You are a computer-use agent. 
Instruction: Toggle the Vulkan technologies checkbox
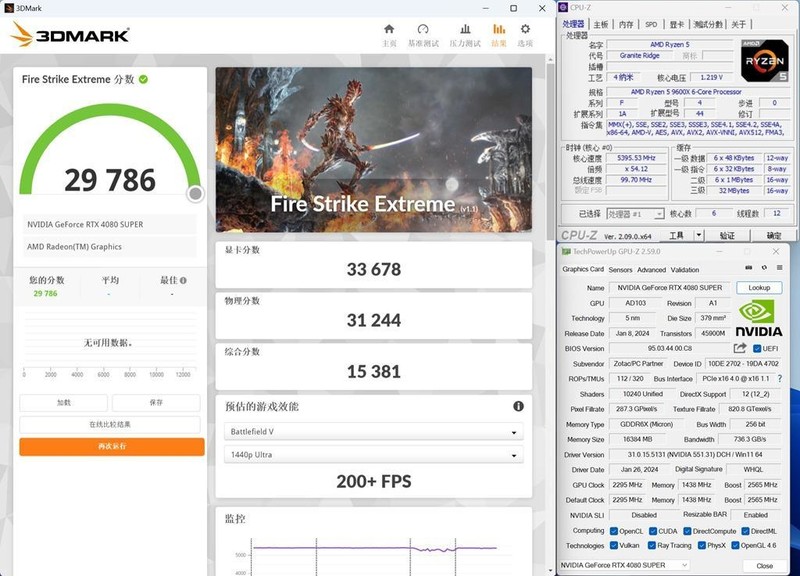[x=614, y=544]
